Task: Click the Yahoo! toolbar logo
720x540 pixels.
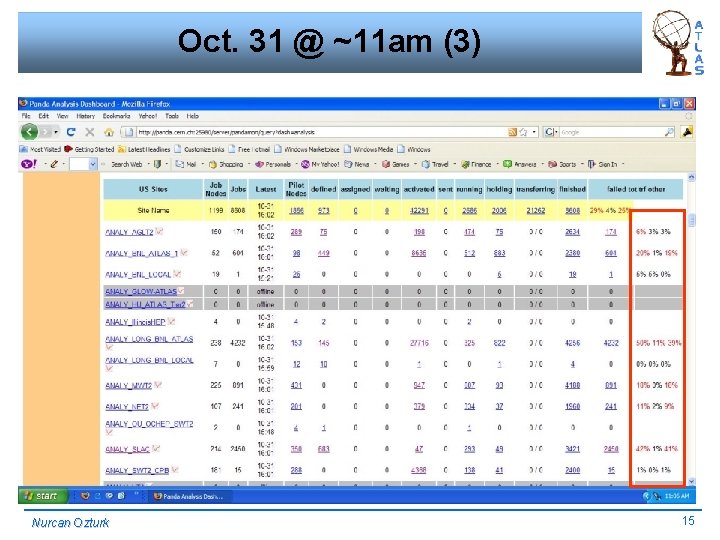Action: [29, 164]
